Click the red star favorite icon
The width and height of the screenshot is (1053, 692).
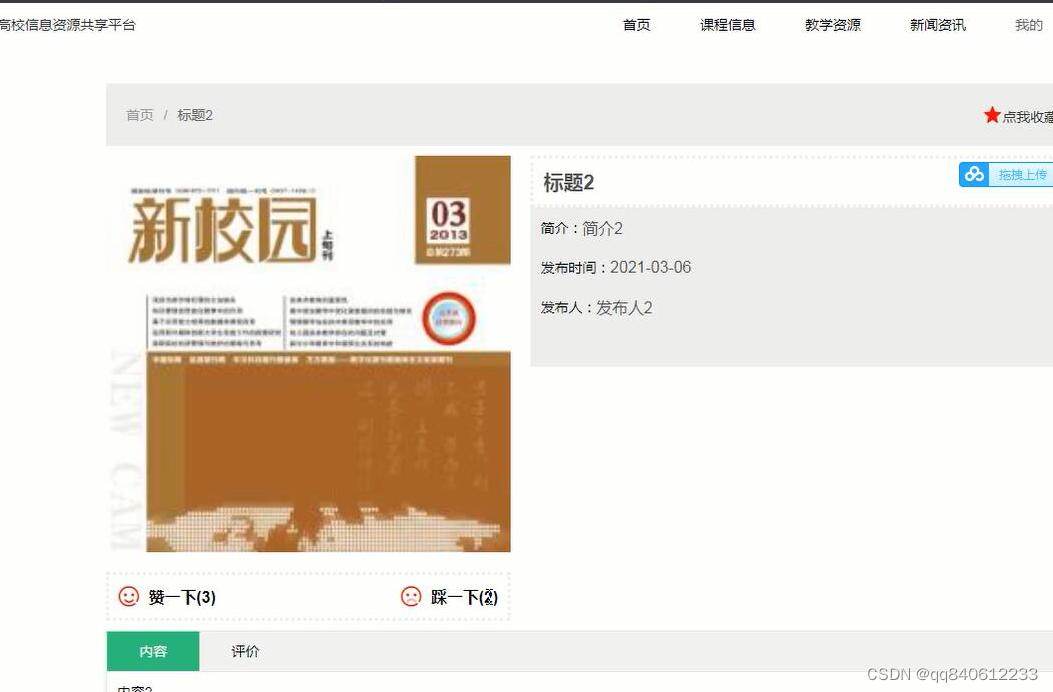tap(991, 115)
